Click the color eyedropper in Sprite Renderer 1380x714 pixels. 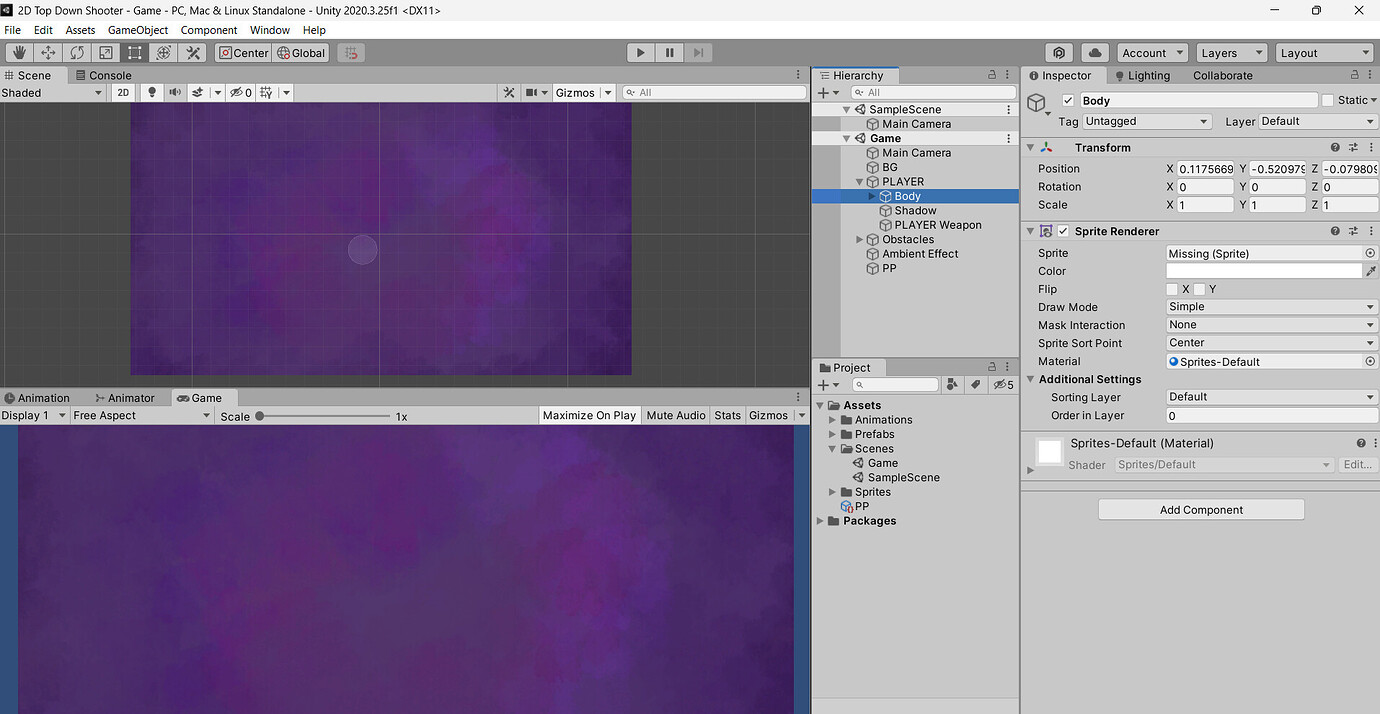pyautogui.click(x=1372, y=270)
